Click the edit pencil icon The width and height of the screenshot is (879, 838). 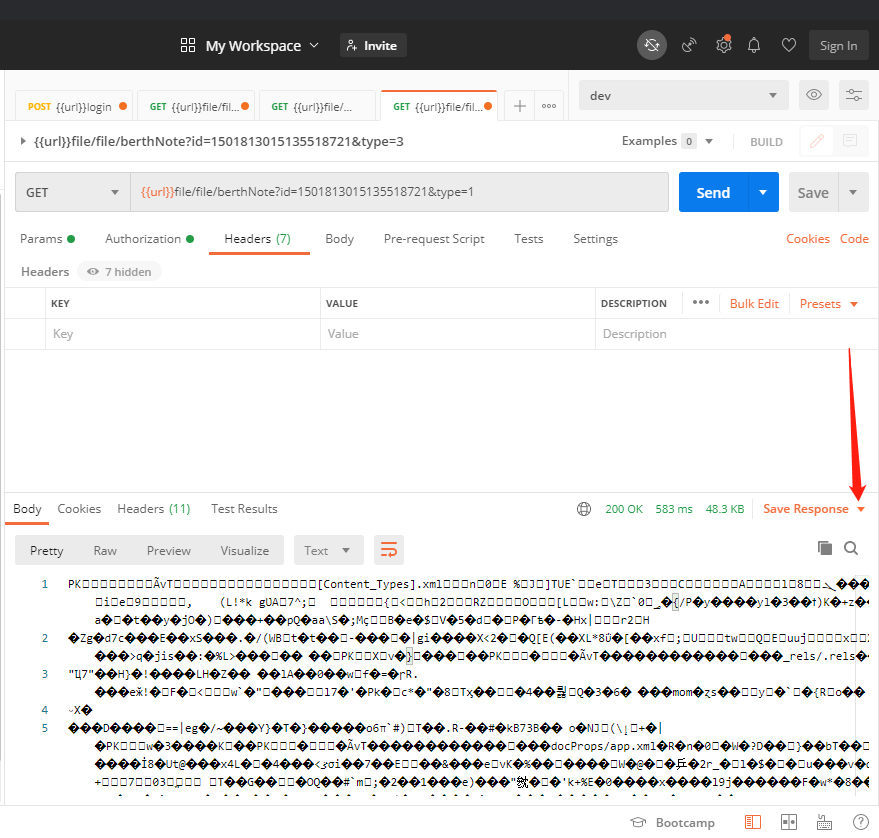pos(817,140)
